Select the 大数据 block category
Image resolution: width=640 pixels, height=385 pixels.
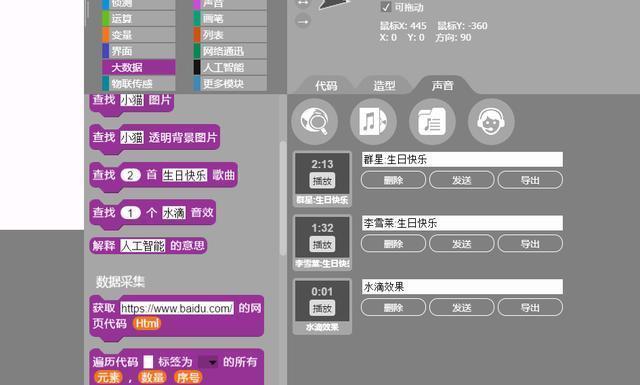pos(139,67)
